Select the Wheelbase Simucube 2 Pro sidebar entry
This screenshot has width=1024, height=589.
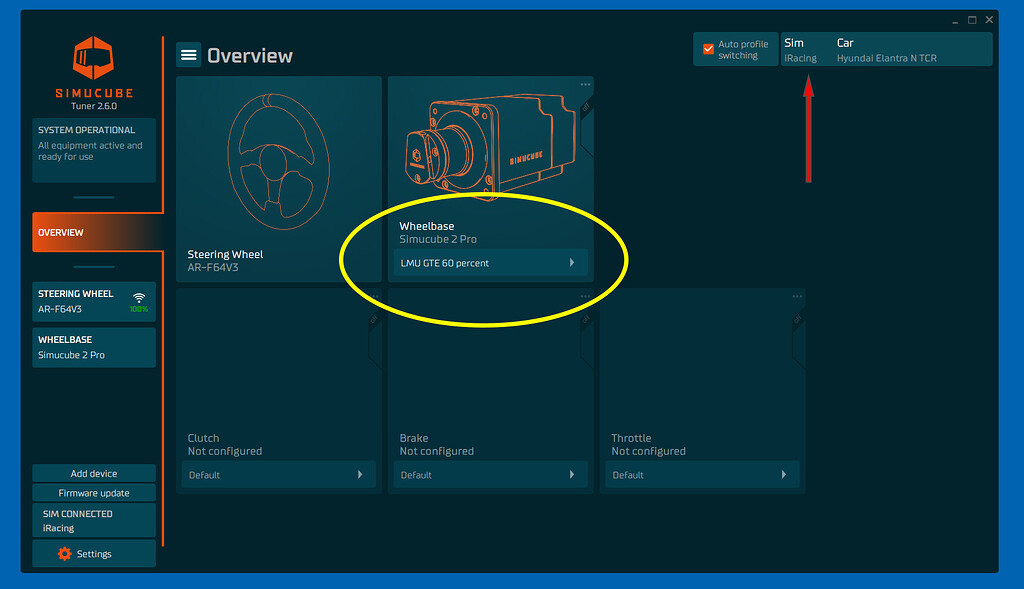click(x=93, y=347)
